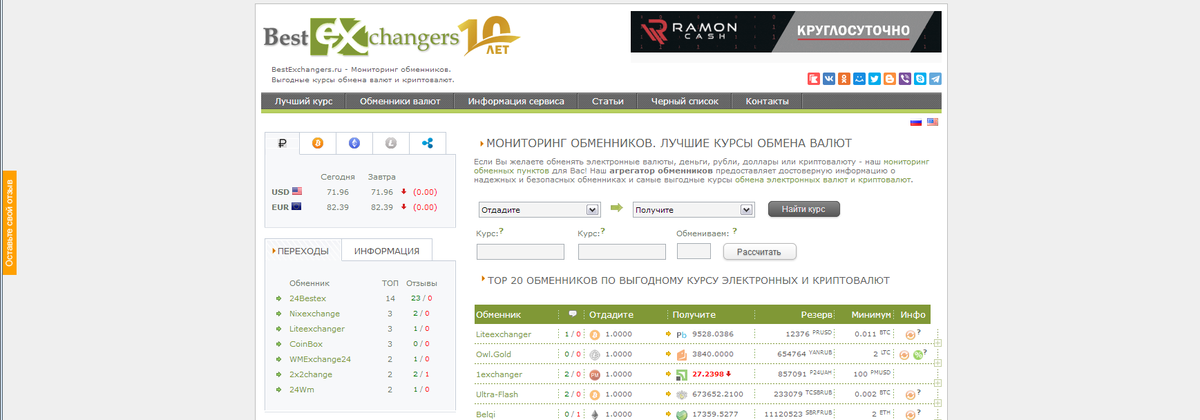Select the ПЕРЕХОДЫ tab

pyautogui.click(x=303, y=251)
